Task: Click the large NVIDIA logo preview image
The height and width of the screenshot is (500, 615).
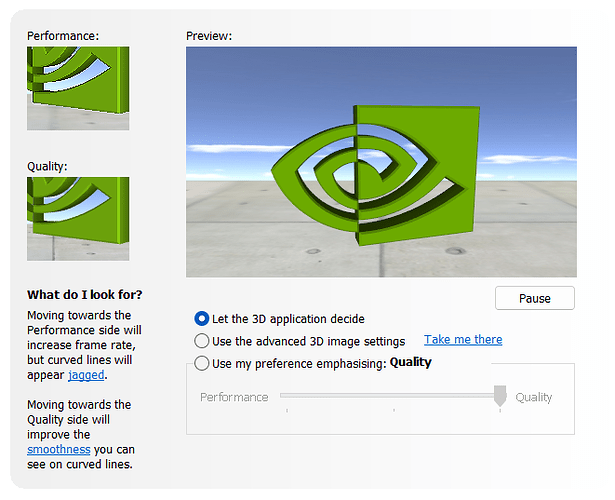Action: click(381, 162)
